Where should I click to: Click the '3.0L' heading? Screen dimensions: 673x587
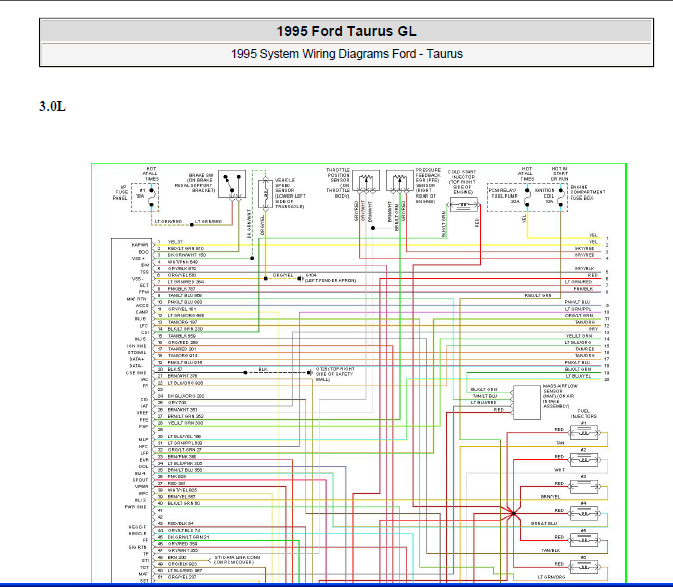[x=52, y=106]
